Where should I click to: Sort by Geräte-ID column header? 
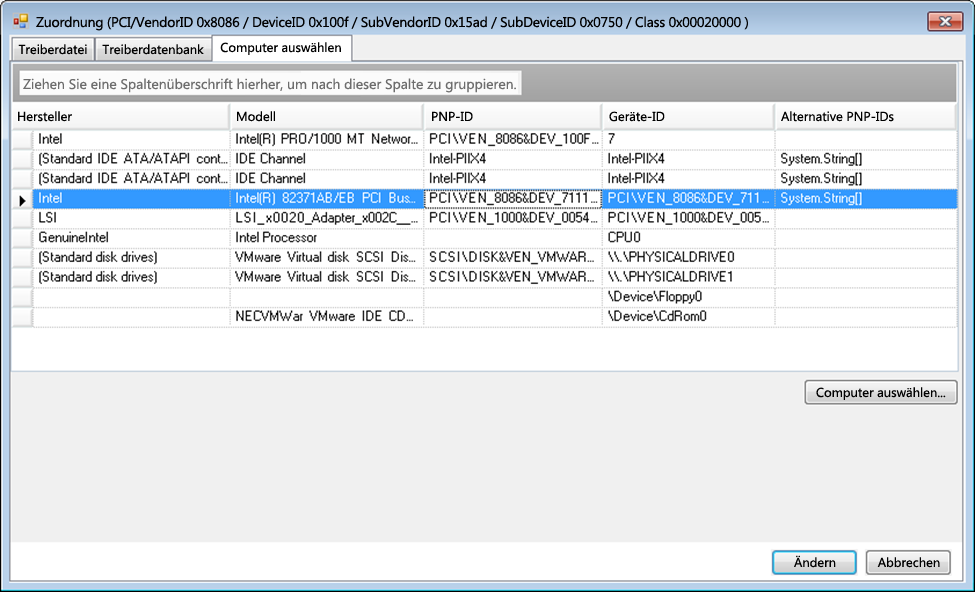point(686,117)
